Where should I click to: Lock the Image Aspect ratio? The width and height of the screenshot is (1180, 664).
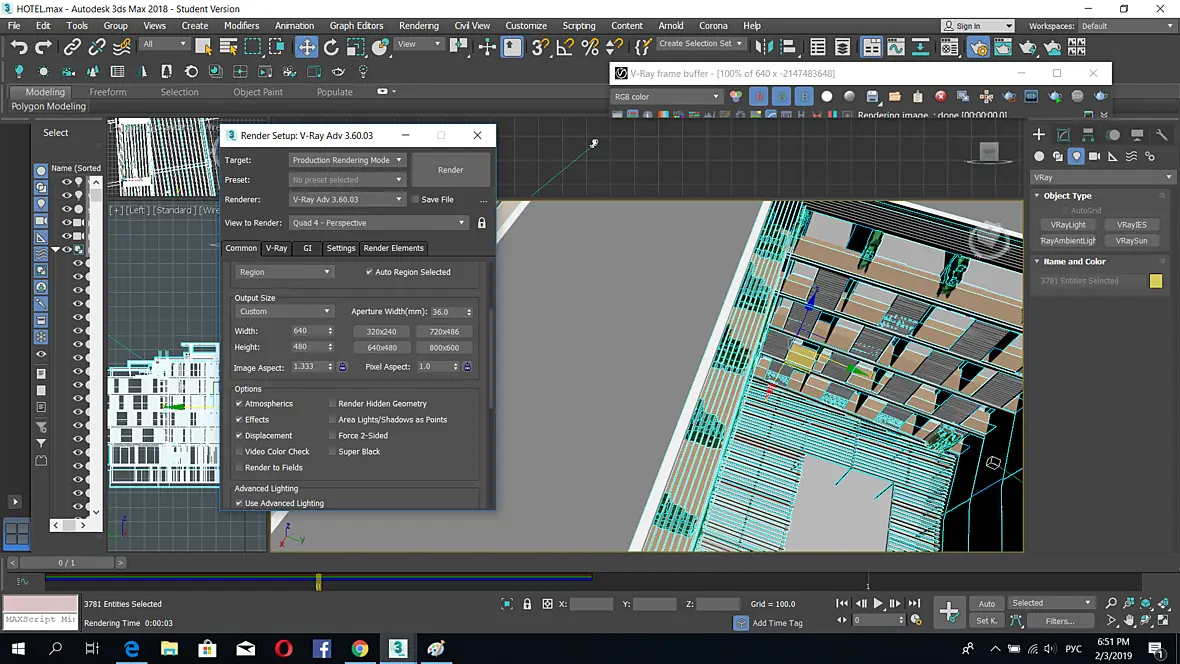click(x=342, y=367)
